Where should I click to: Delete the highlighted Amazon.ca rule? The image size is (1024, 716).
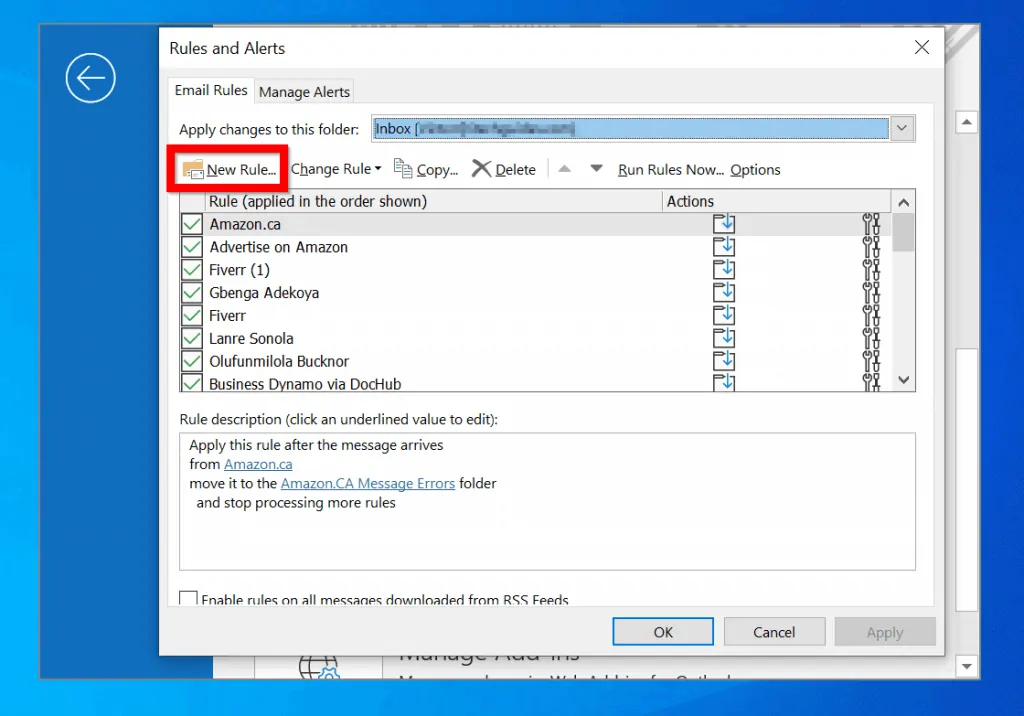[x=504, y=169]
